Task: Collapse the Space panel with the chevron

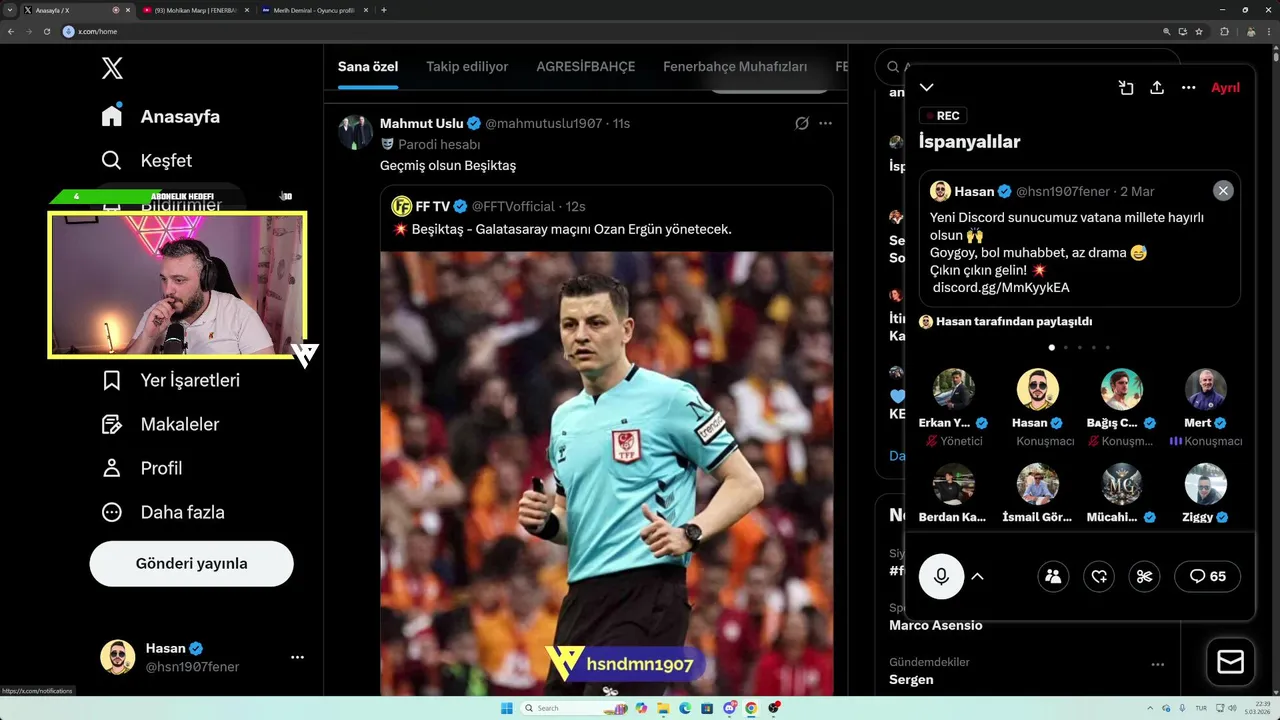Action: pos(927,88)
